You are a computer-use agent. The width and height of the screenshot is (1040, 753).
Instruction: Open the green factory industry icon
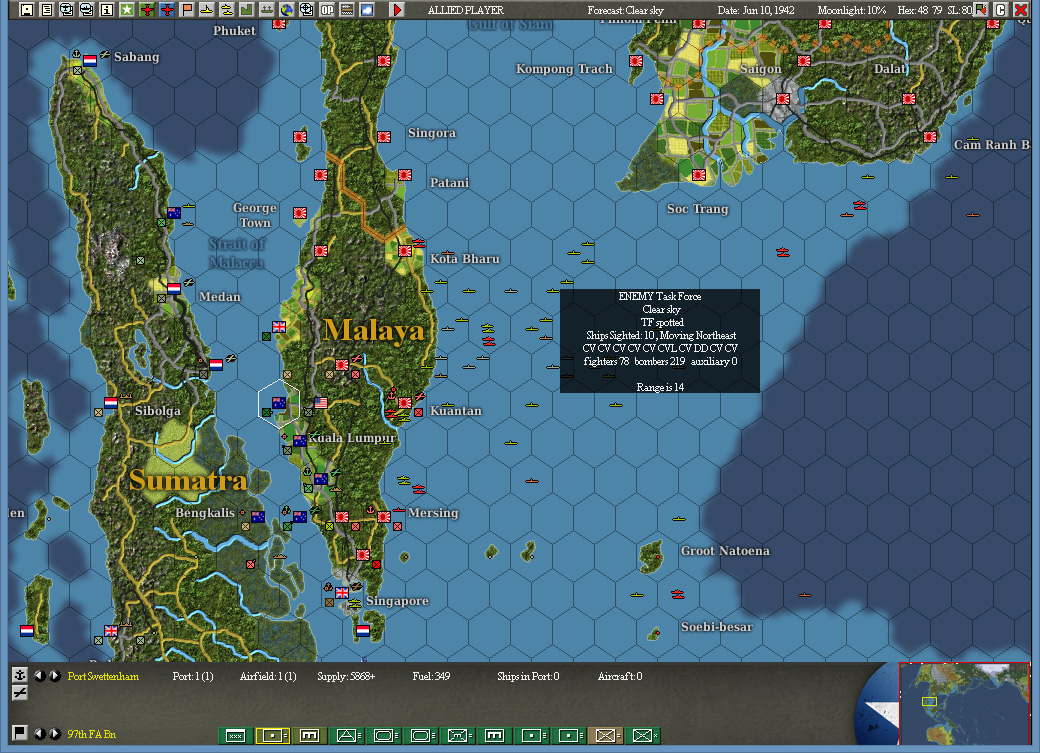[247, 10]
